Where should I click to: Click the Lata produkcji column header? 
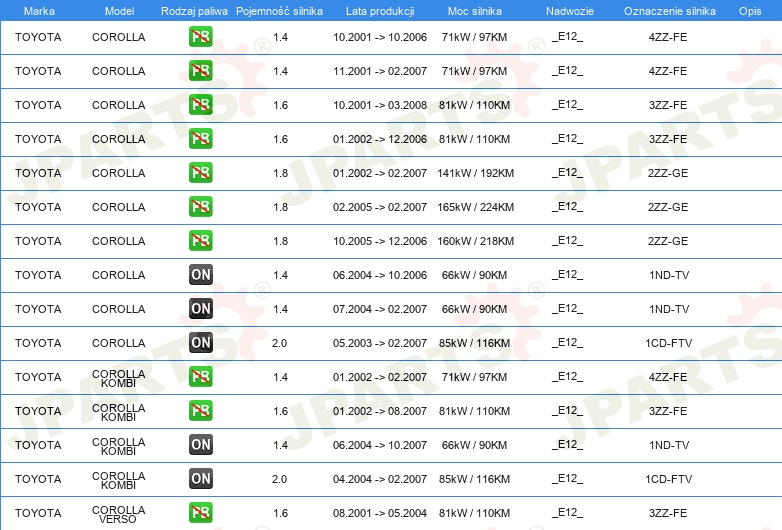click(380, 11)
